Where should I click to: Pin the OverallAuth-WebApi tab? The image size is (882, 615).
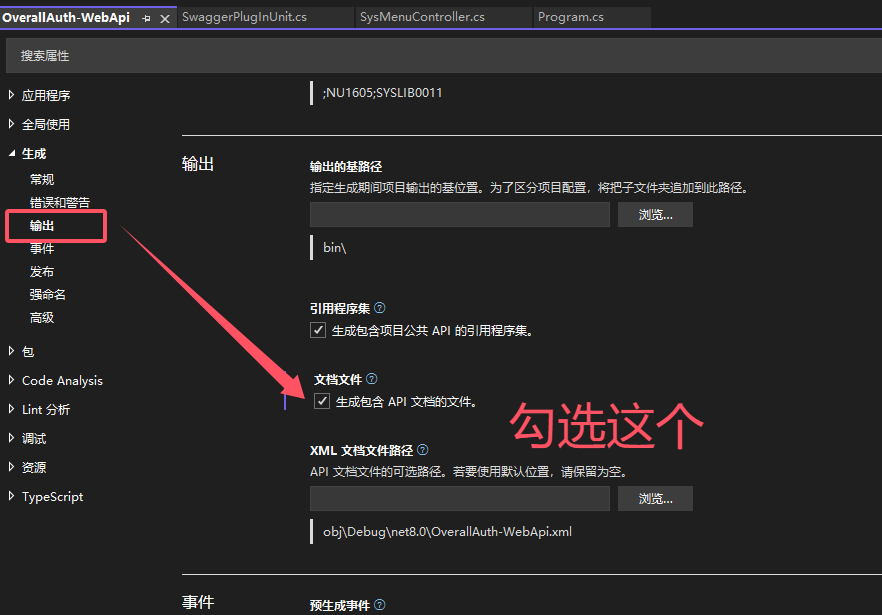146,18
